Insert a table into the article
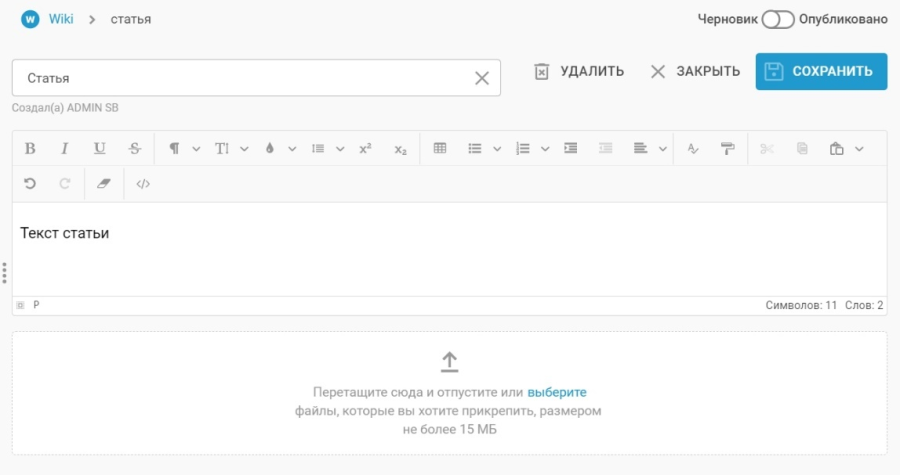 pos(440,149)
